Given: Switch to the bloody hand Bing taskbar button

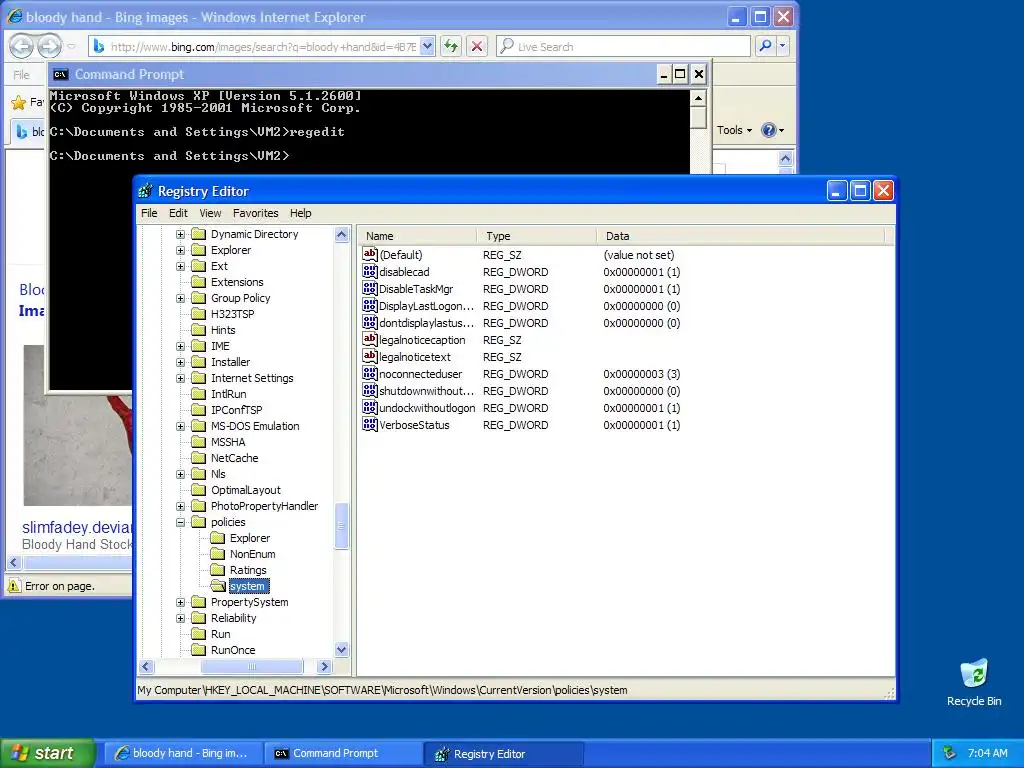Looking at the screenshot, I should tap(182, 753).
